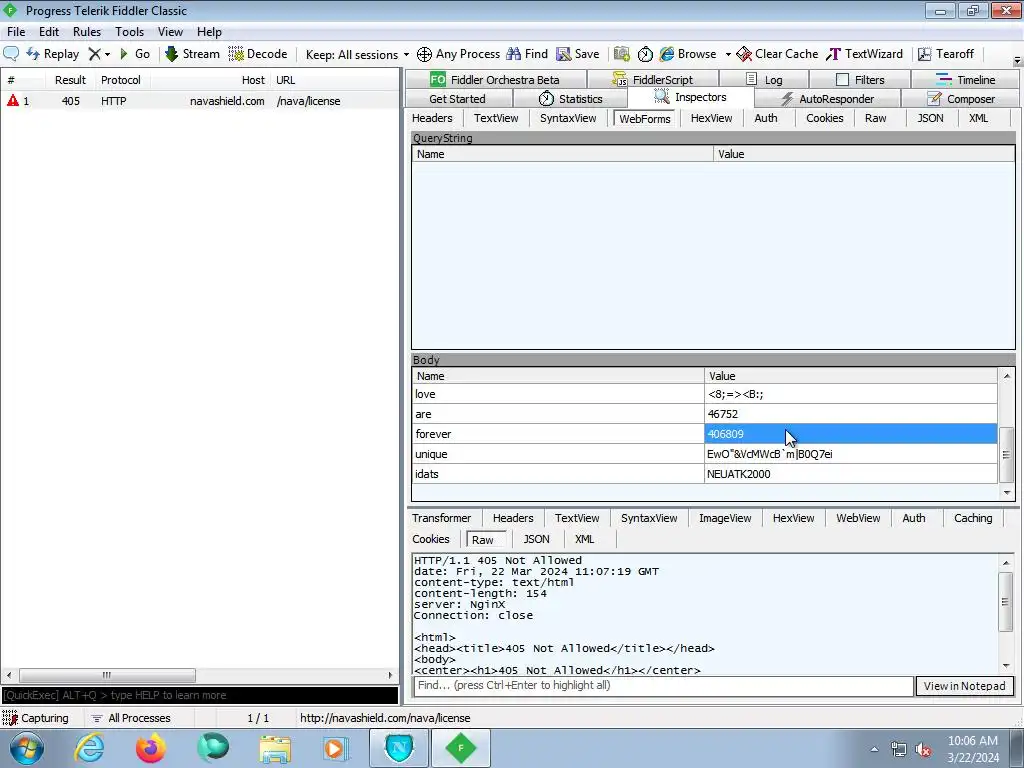Open the Remove sessions dropdown arrow
Screen dimensions: 1024x768
point(108,54)
